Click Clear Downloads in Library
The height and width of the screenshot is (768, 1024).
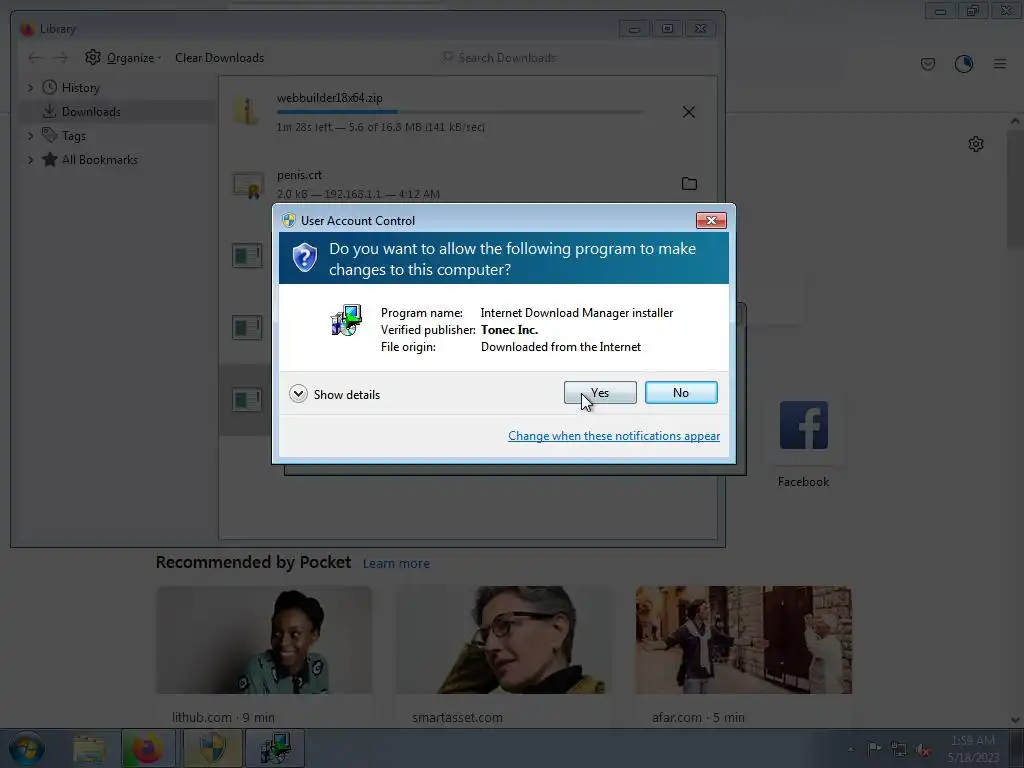click(x=219, y=57)
